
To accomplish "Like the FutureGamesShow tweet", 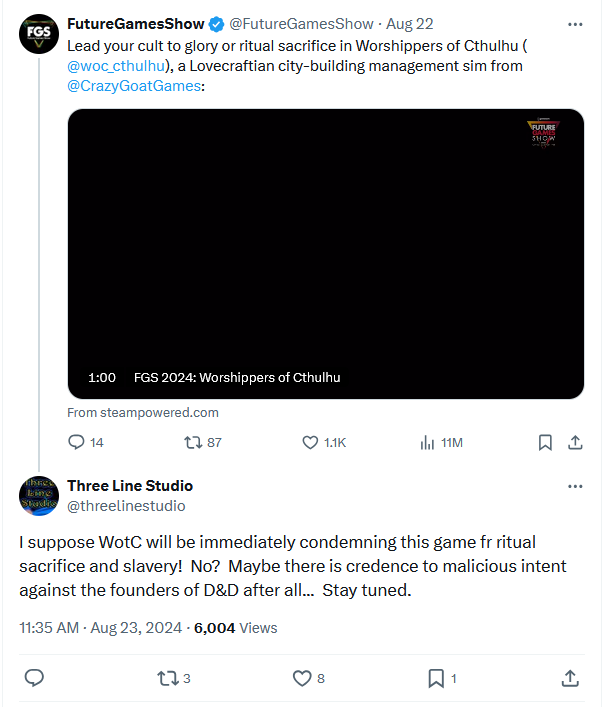I will coord(311,442).
